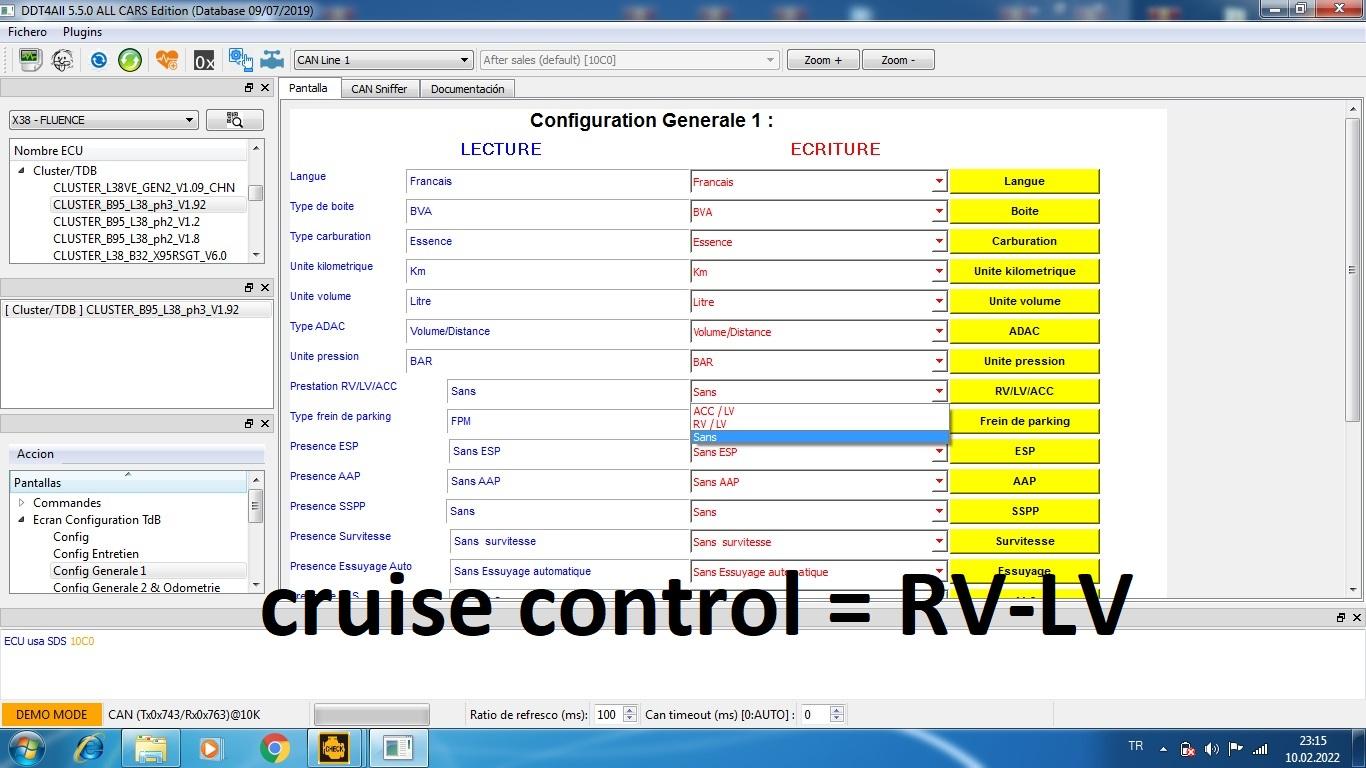Increase the Ratio de refresco spinner value
The image size is (1366, 768).
pyautogui.click(x=630, y=710)
